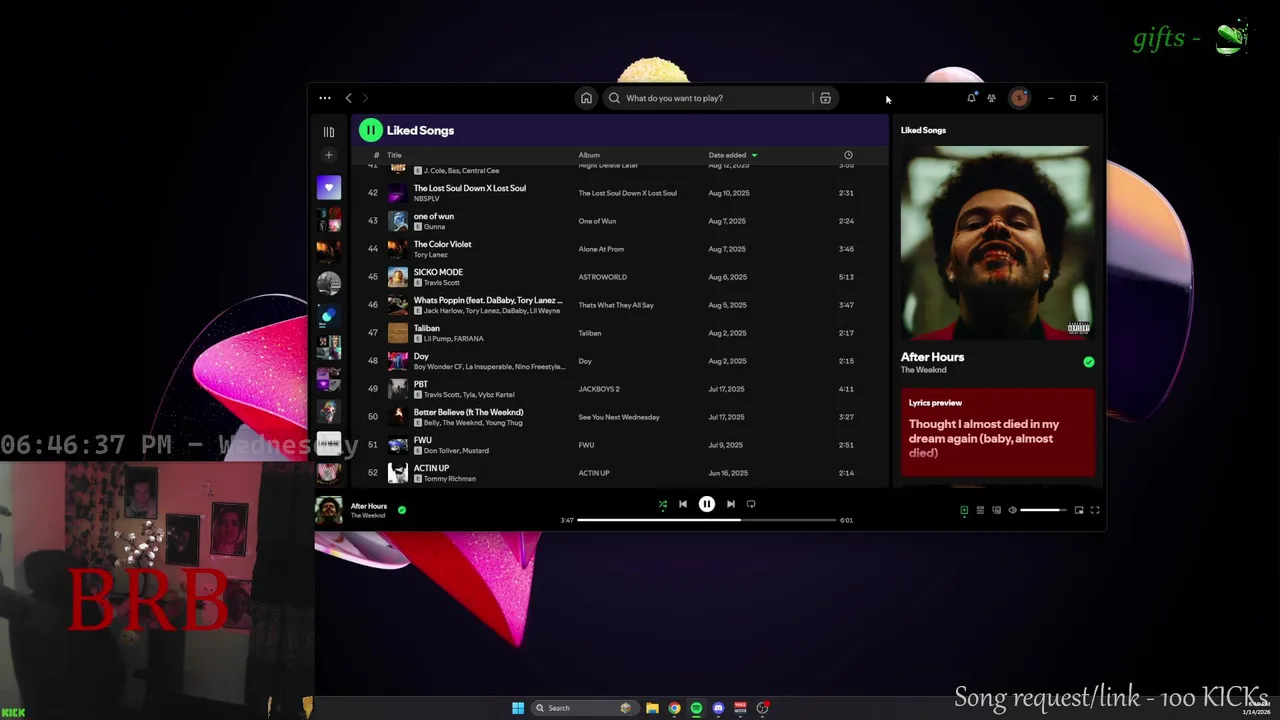The height and width of the screenshot is (720, 1280).
Task: Click the 'What do you want to play?' search field
Action: tap(710, 98)
